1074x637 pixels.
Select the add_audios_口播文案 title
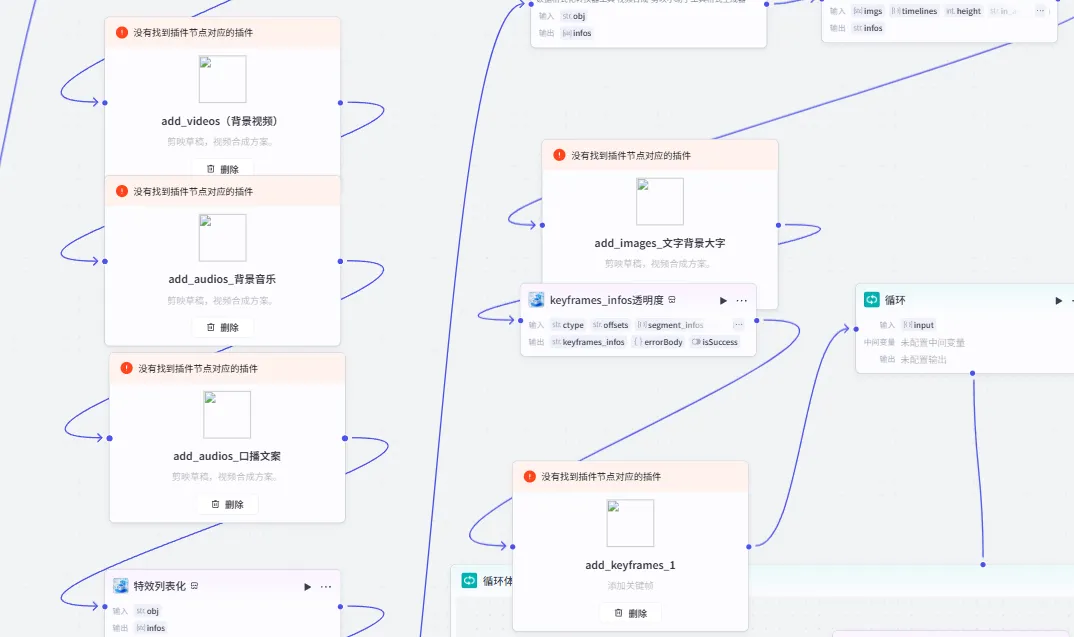tap(227, 456)
